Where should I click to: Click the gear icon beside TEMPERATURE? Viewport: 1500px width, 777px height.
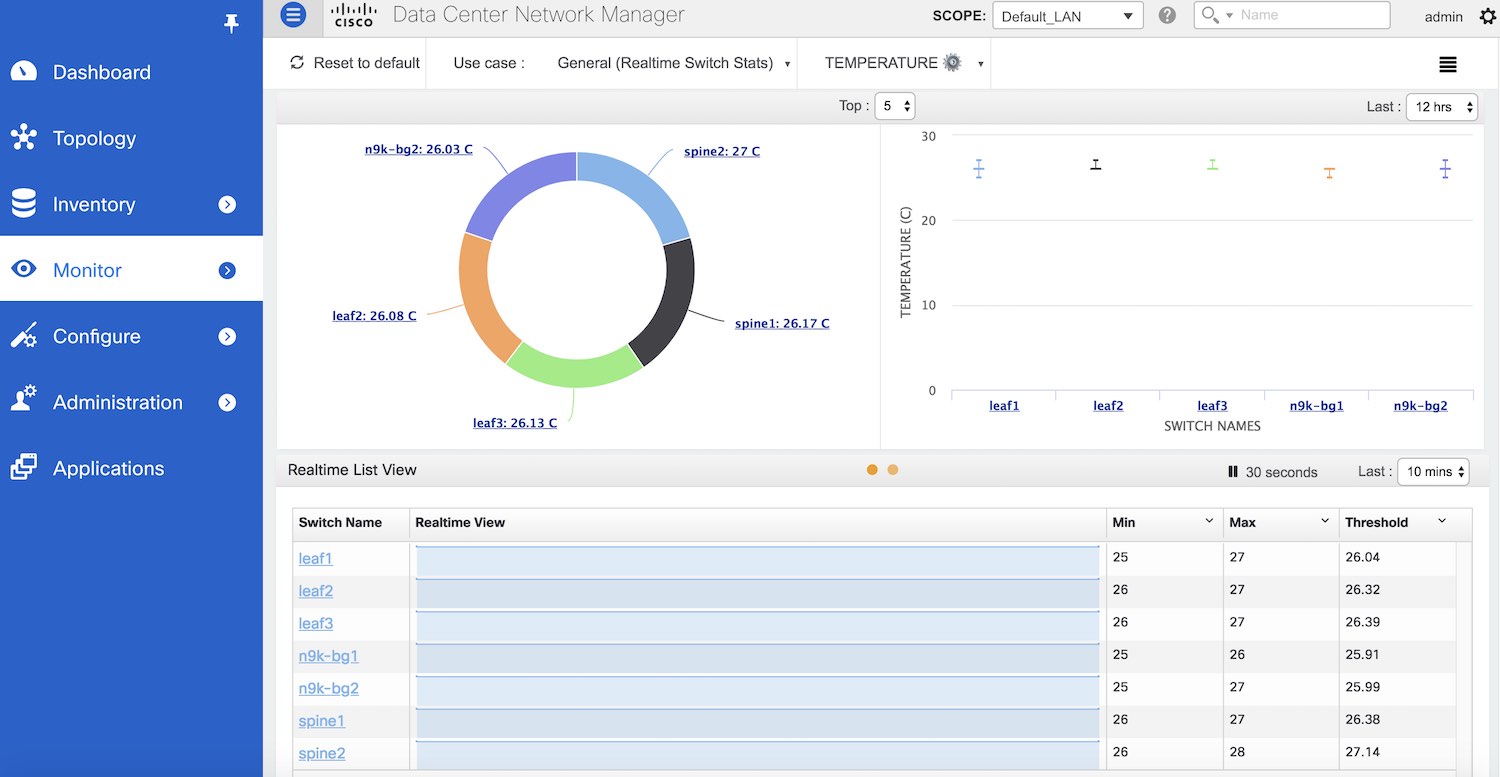coord(952,63)
